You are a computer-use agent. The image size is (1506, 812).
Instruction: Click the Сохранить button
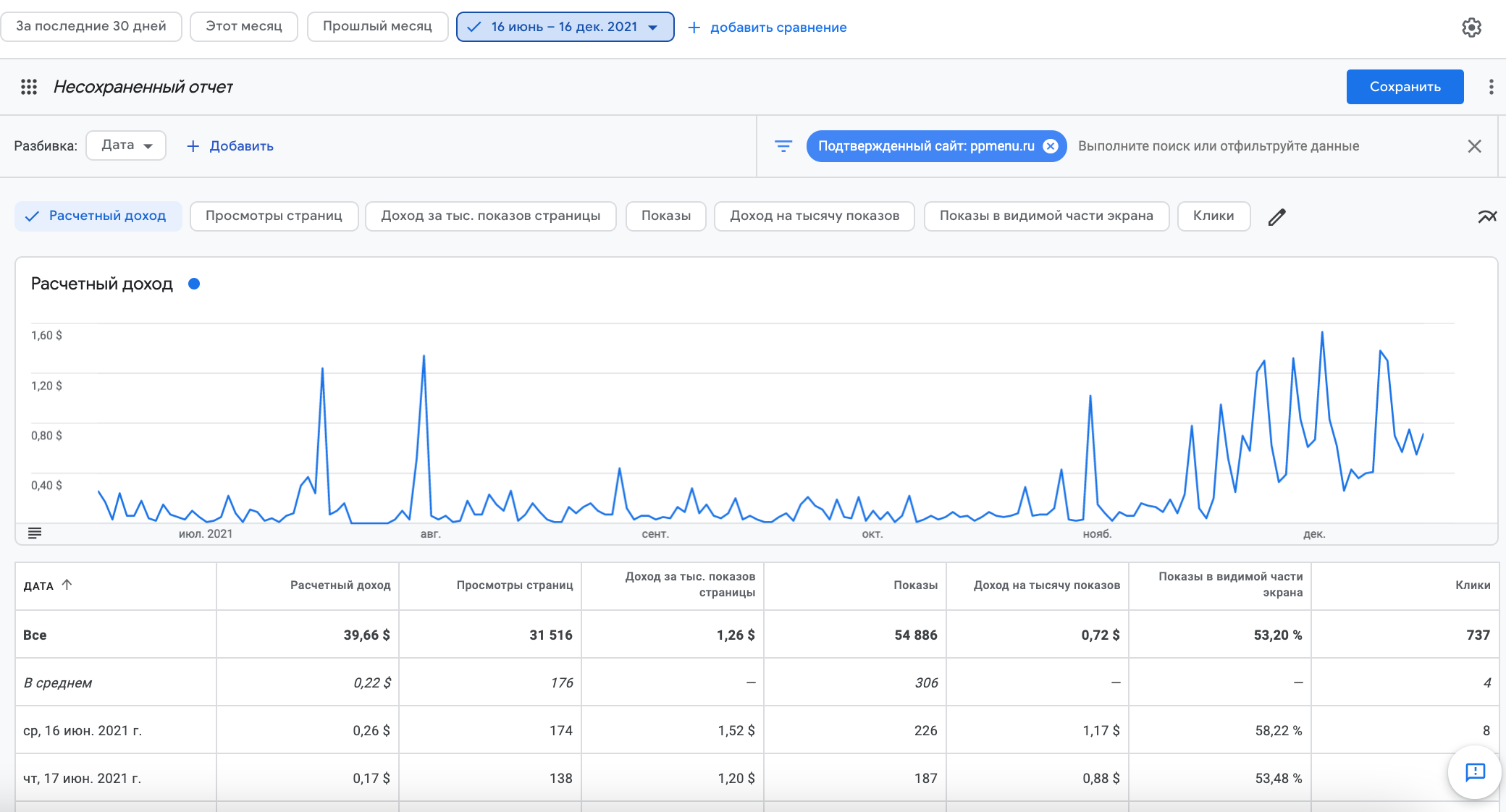click(x=1405, y=87)
